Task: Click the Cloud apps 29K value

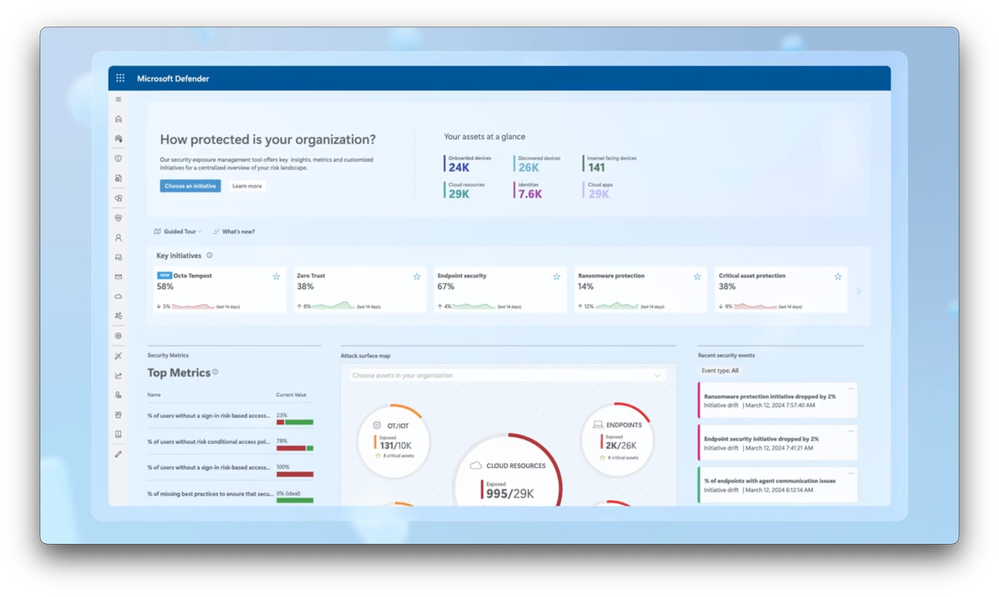Action: (x=598, y=194)
